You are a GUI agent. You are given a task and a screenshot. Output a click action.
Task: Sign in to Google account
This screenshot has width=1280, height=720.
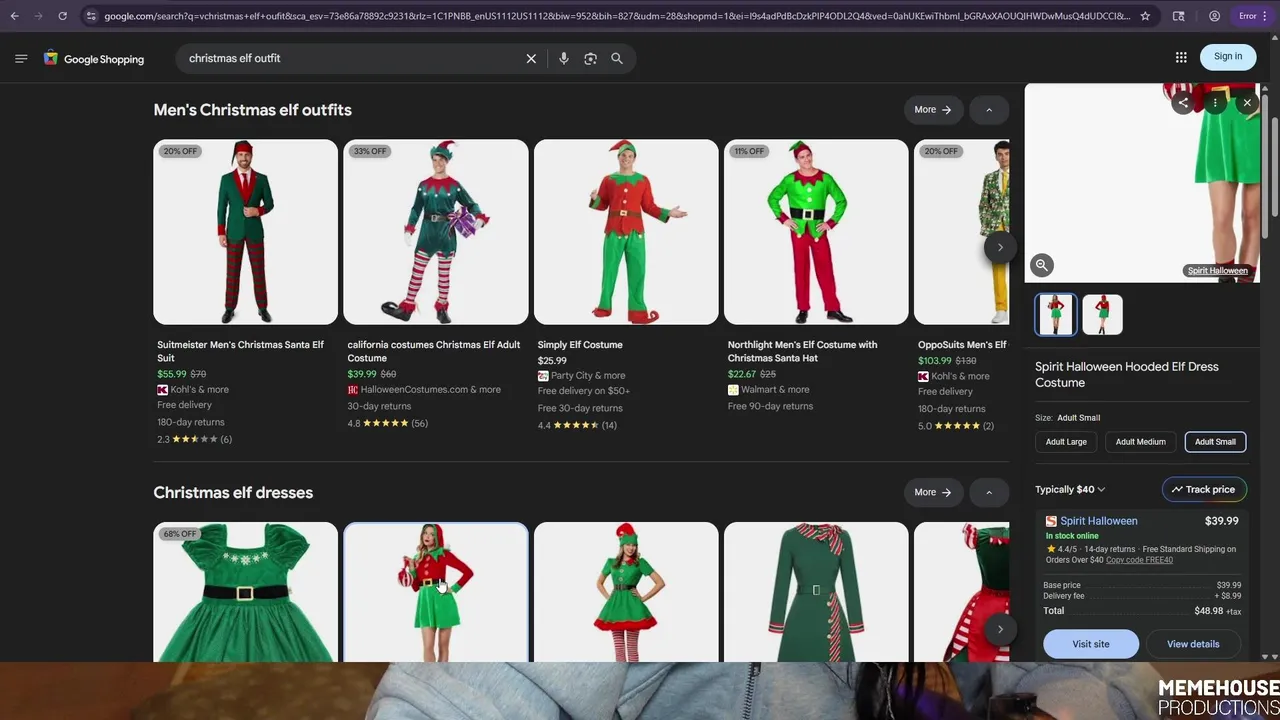[x=1228, y=57]
